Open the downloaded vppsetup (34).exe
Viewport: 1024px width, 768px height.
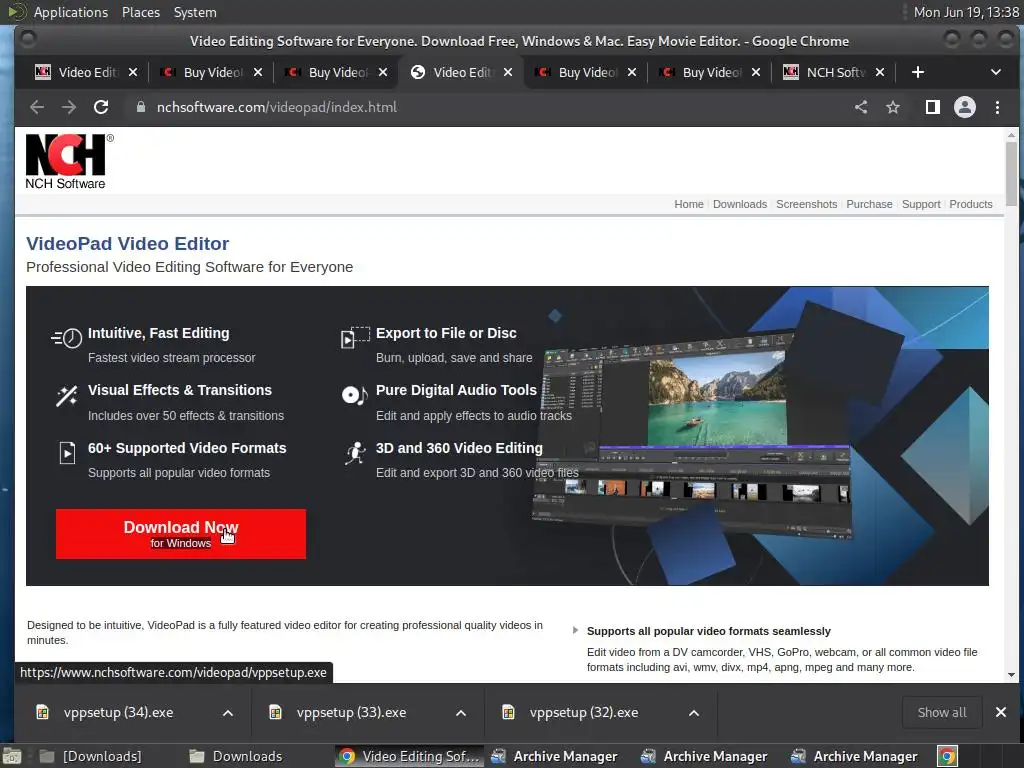(x=118, y=712)
